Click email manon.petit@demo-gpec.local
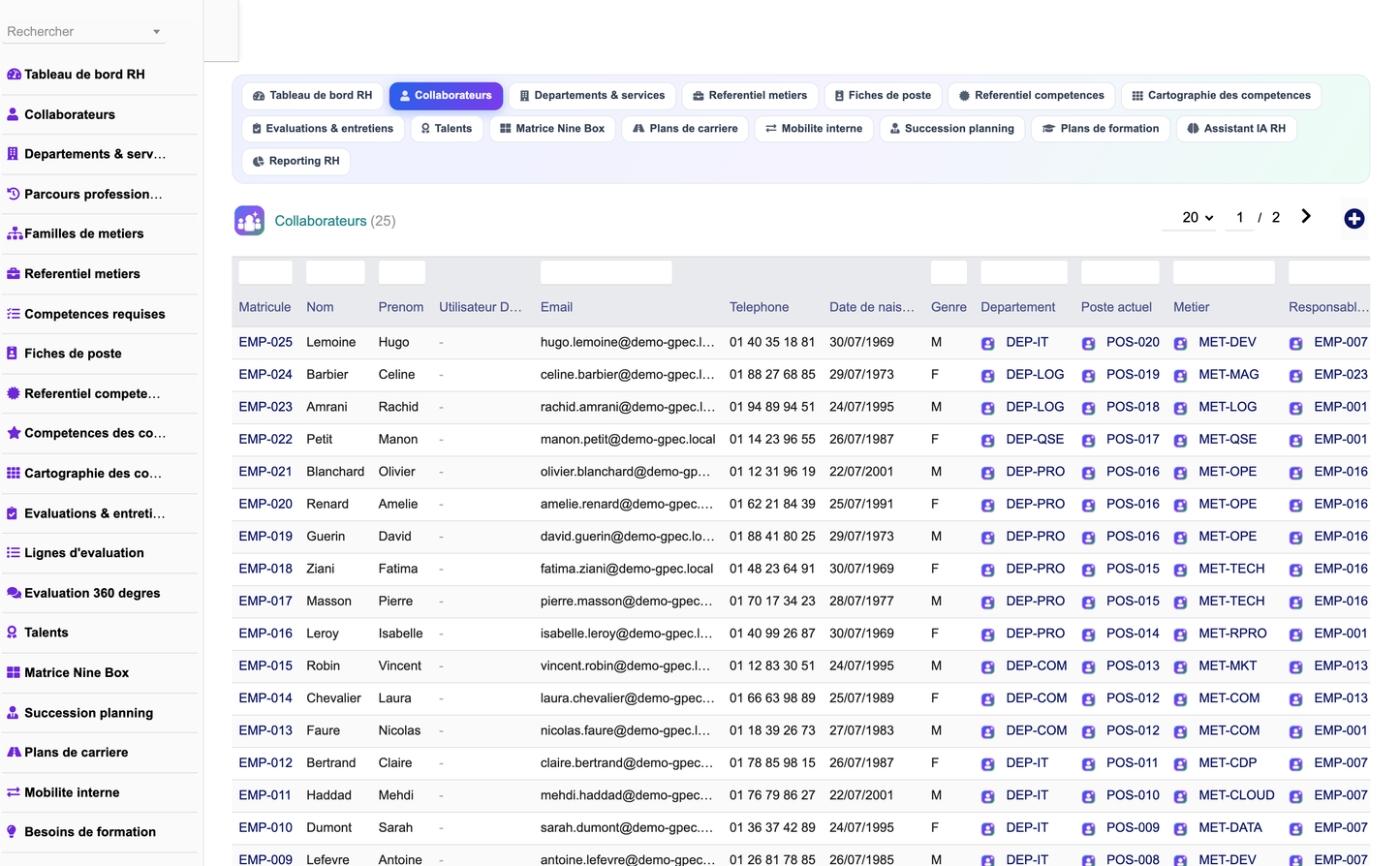Screen dimensions: 1400x866 pos(628,440)
